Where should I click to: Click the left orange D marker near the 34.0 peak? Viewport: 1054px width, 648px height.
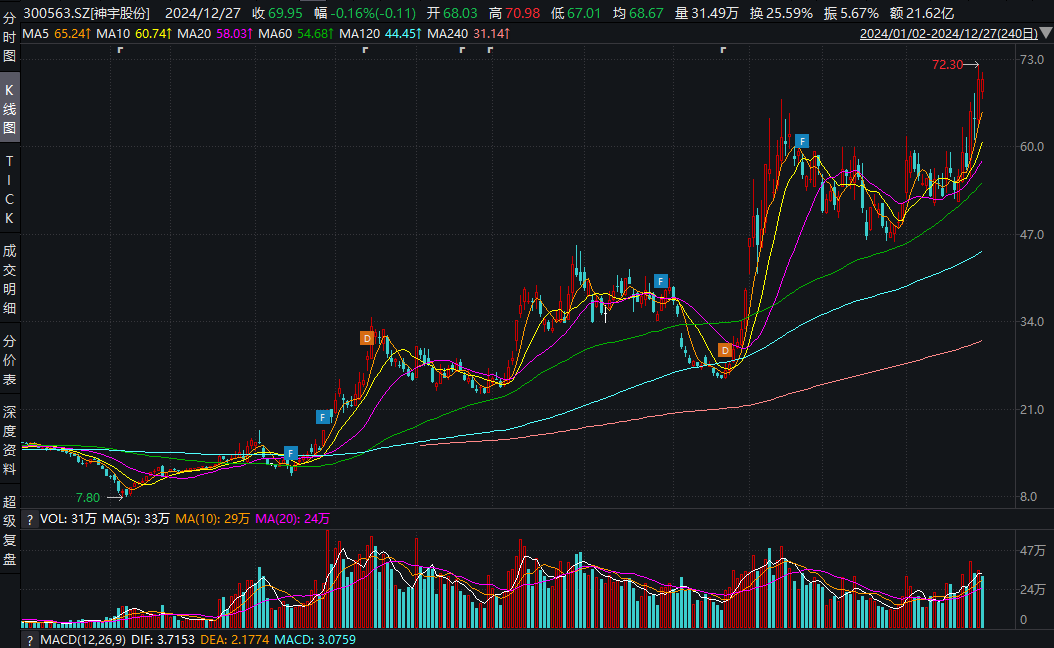367,338
